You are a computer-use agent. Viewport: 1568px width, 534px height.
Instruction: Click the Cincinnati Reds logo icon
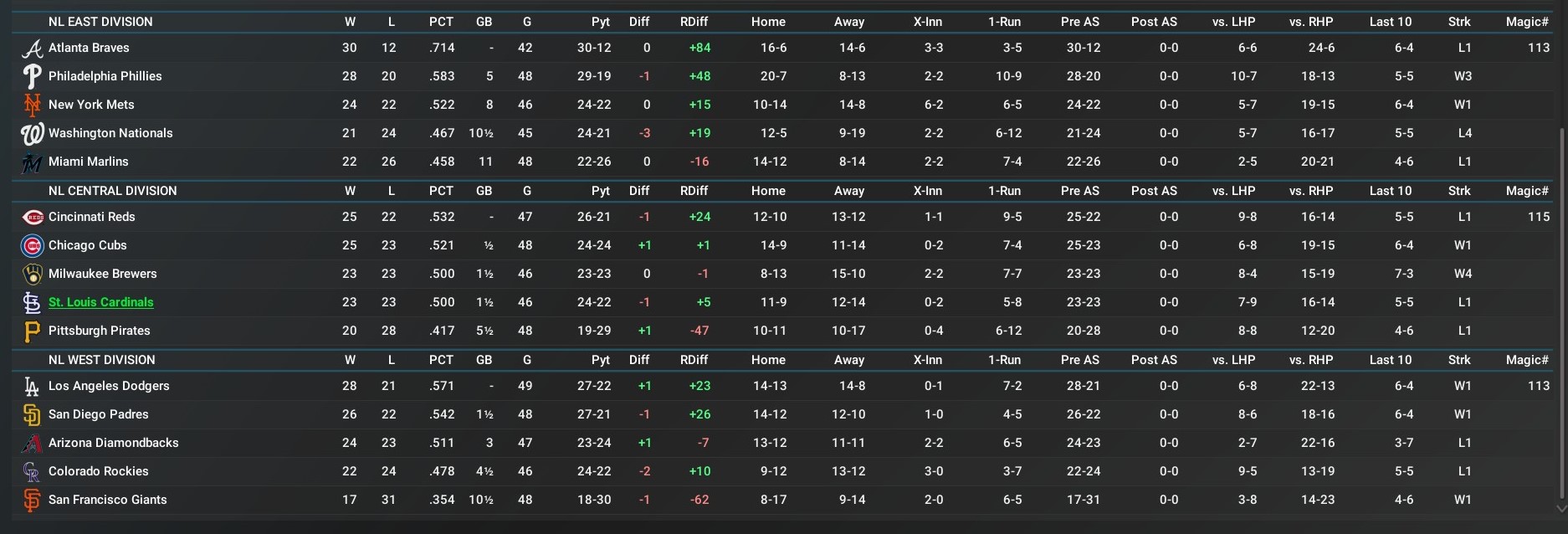pos(32,218)
